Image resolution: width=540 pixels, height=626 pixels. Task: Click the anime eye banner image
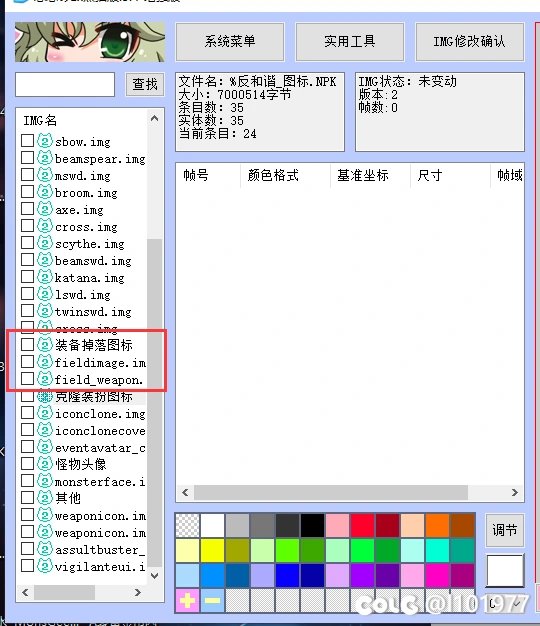click(x=90, y=42)
